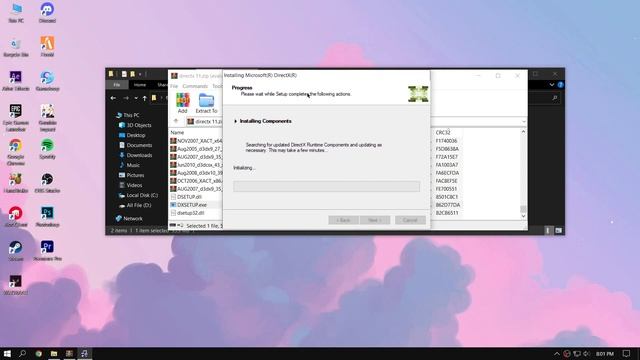Screen dimensions: 640x360
Task: Select All File (D:) in the navigation pane
Action: 134,205
